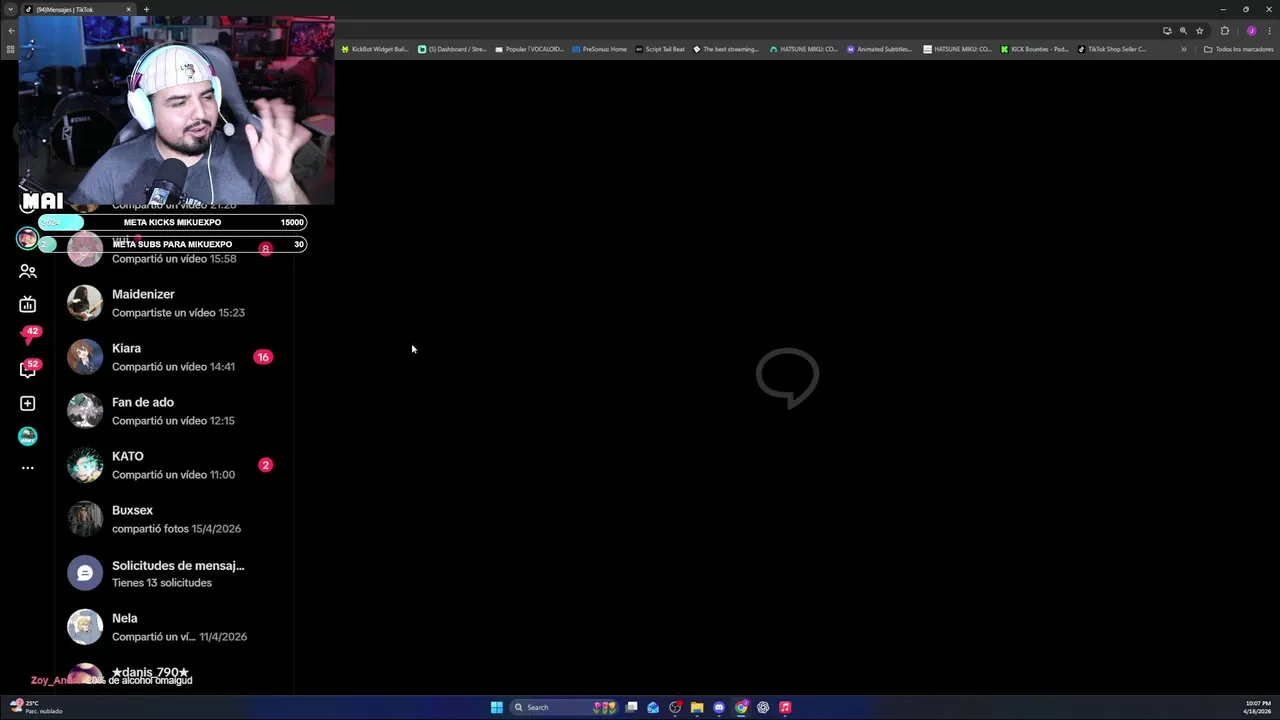
Task: Click Kiara's avatar thumbnail
Action: 85,357
